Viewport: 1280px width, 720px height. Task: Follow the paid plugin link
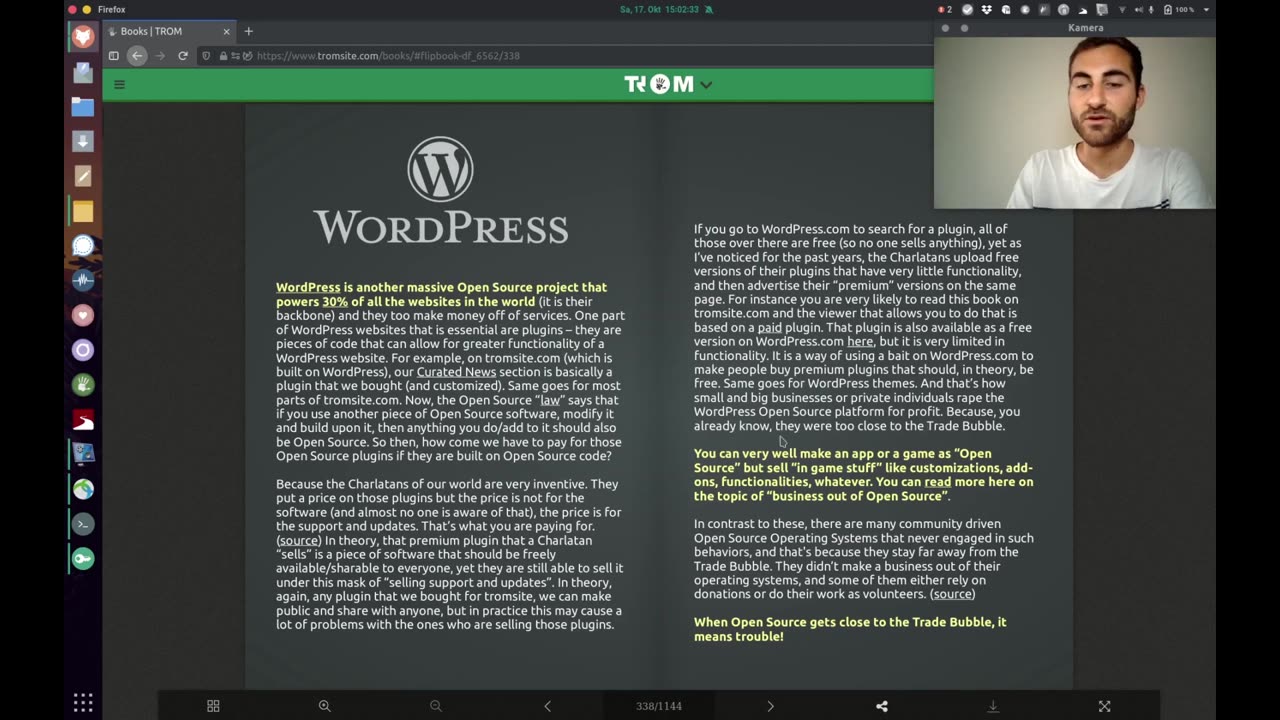[x=769, y=327]
